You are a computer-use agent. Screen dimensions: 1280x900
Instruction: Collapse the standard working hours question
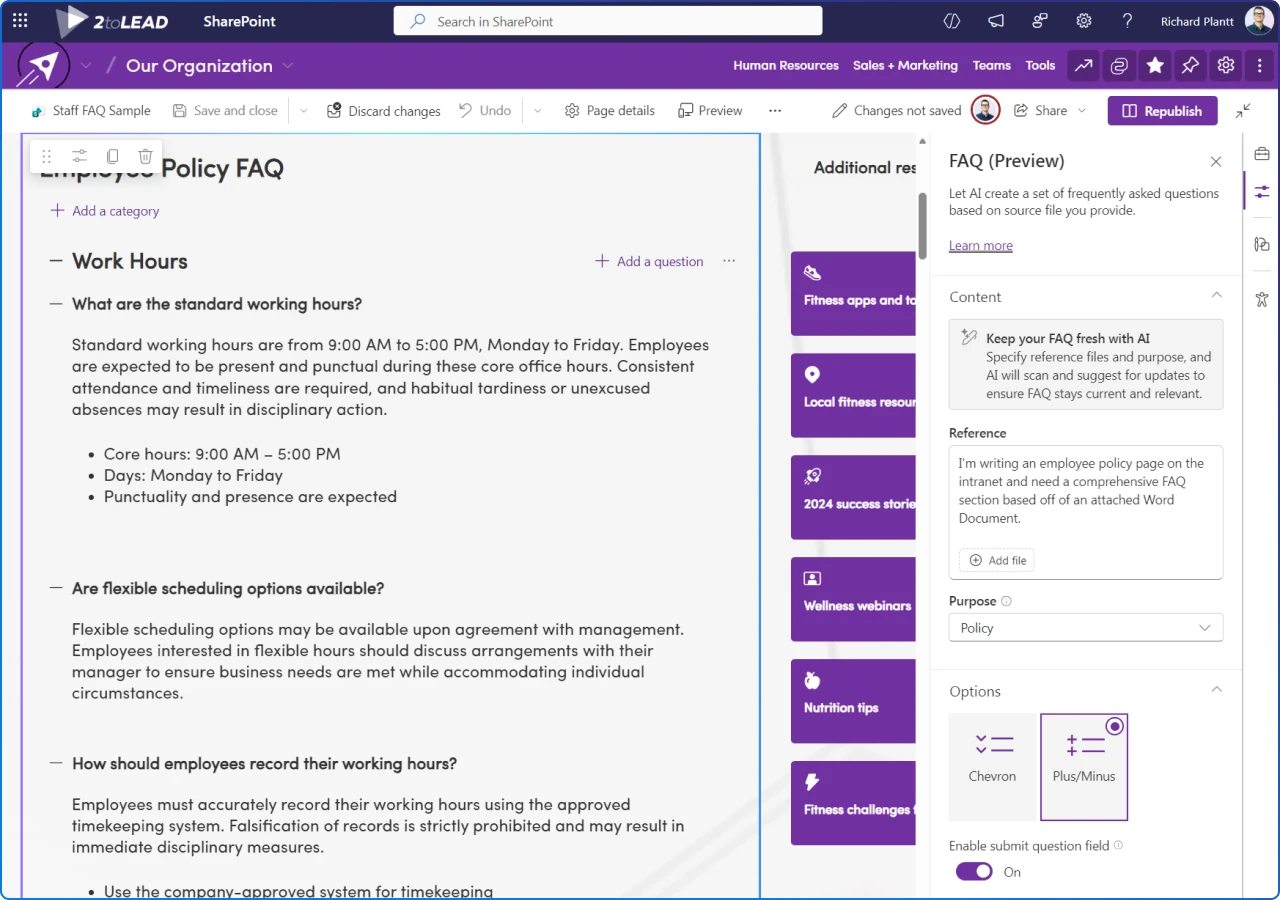pyautogui.click(x=56, y=304)
